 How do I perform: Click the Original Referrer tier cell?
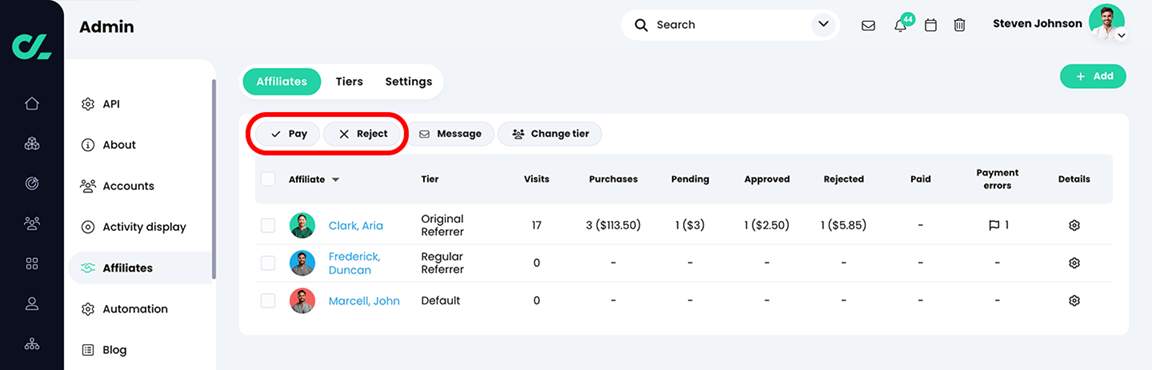(x=442, y=225)
